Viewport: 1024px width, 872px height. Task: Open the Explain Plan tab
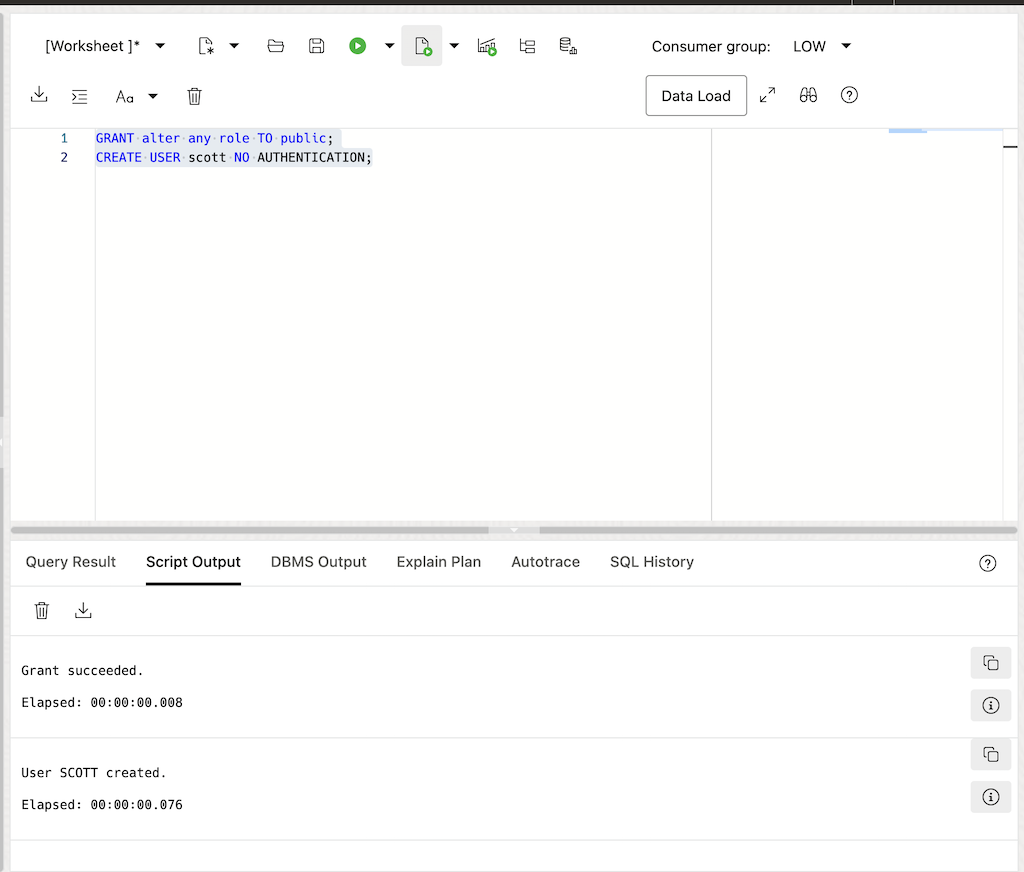439,562
